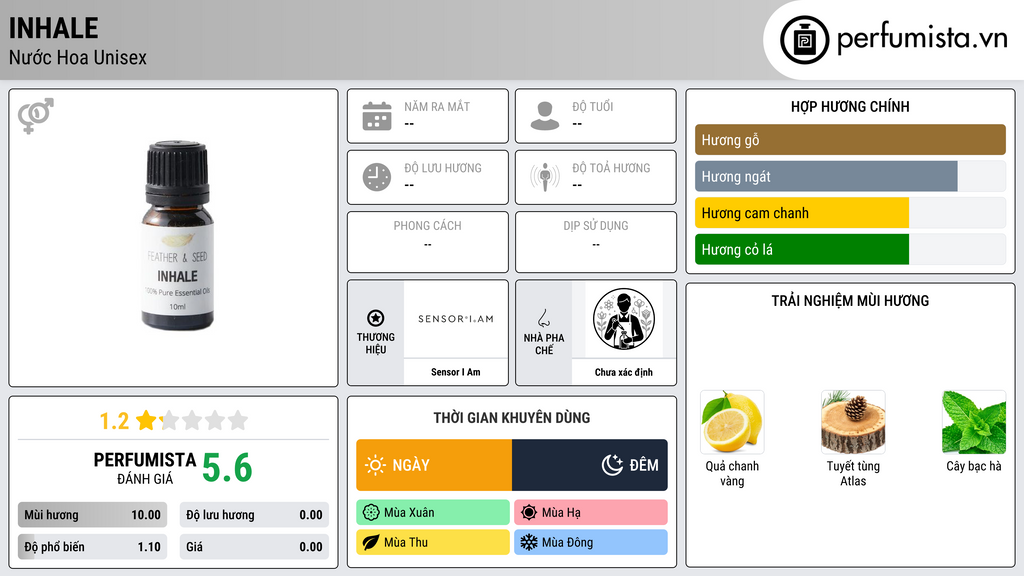Click the Nước Hoa Unisex subtitle
Image resolution: width=1024 pixels, height=576 pixels.
78,57
